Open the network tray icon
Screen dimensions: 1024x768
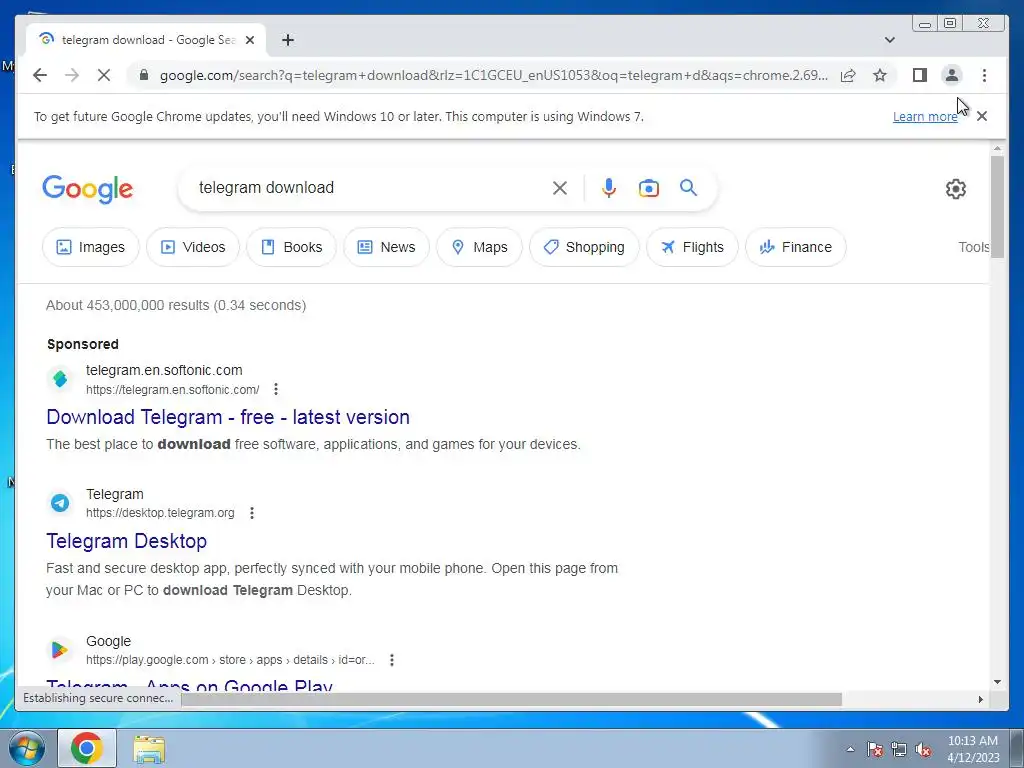(899, 749)
